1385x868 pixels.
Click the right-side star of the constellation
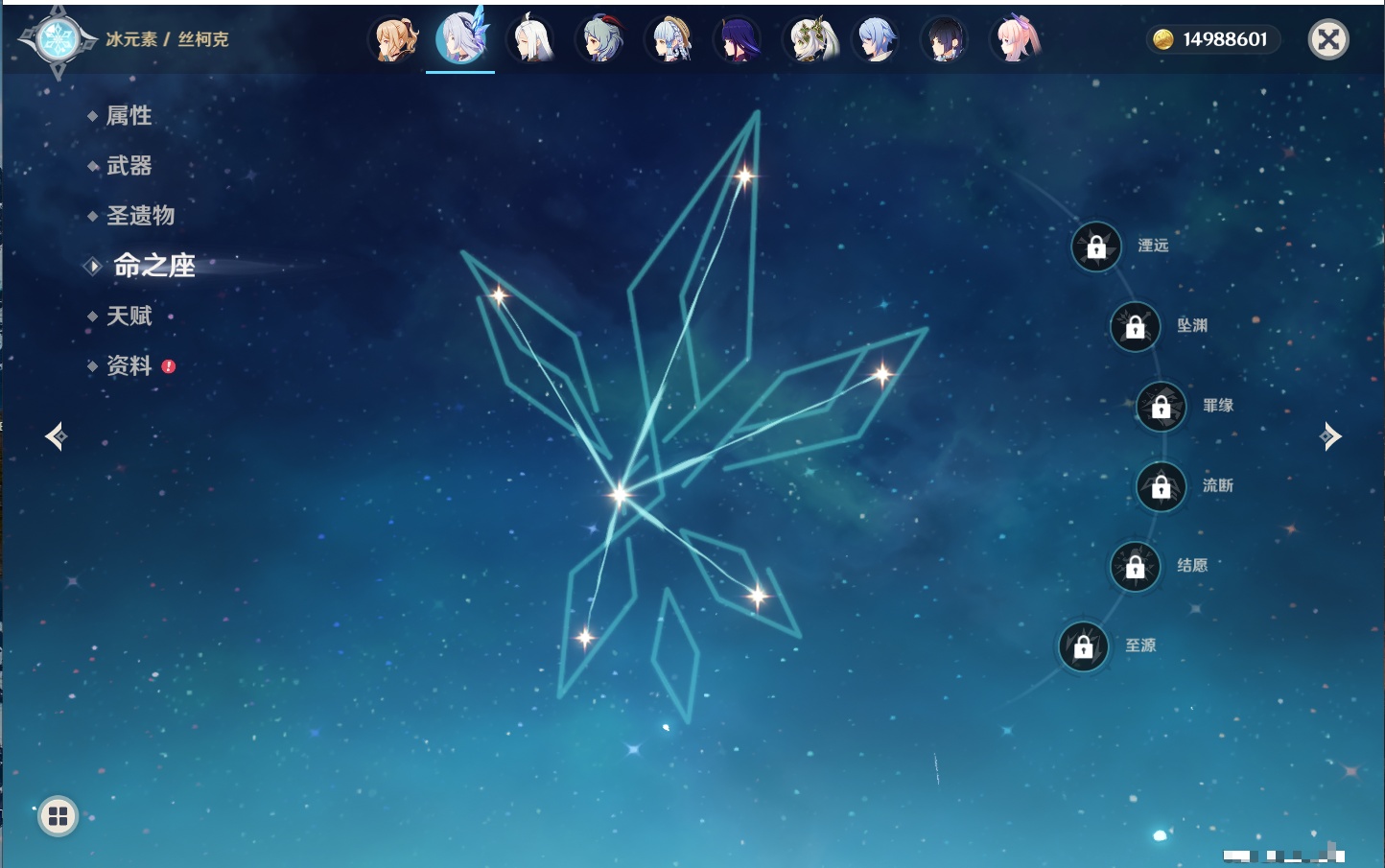pyautogui.click(x=881, y=373)
